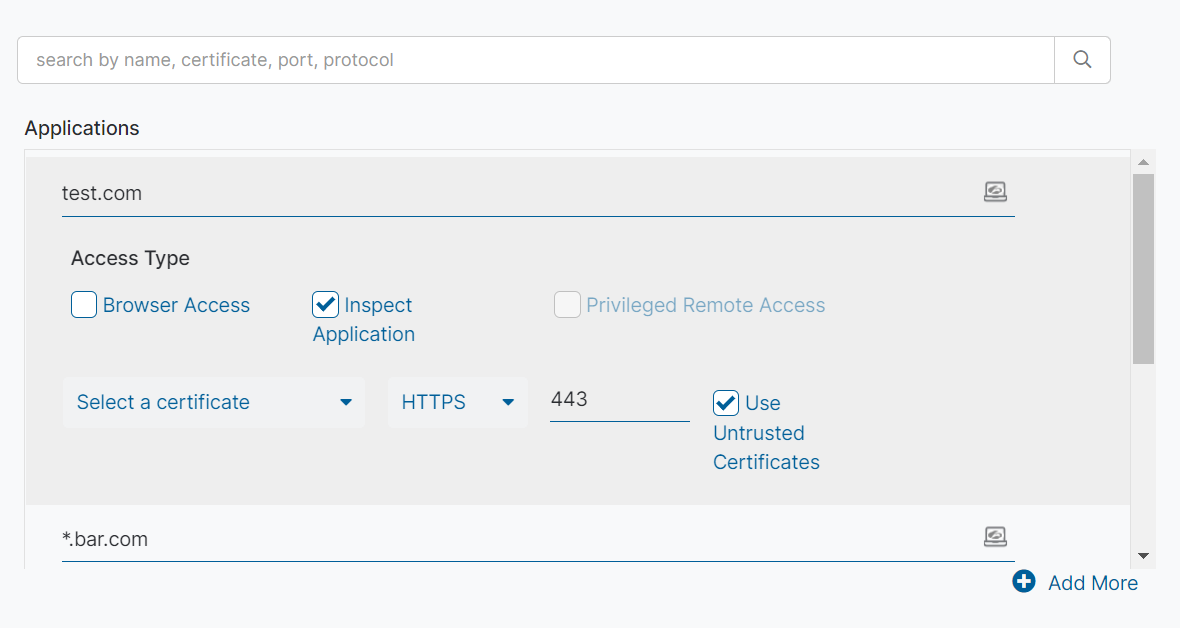Screen dimensions: 1180x628
Task: Select the Privileged Remote Access option
Action: pyautogui.click(x=567, y=304)
